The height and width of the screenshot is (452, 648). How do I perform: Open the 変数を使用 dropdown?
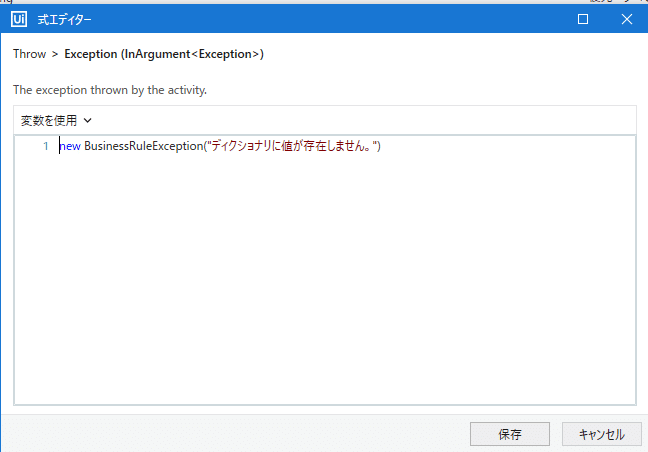pyautogui.click(x=56, y=121)
